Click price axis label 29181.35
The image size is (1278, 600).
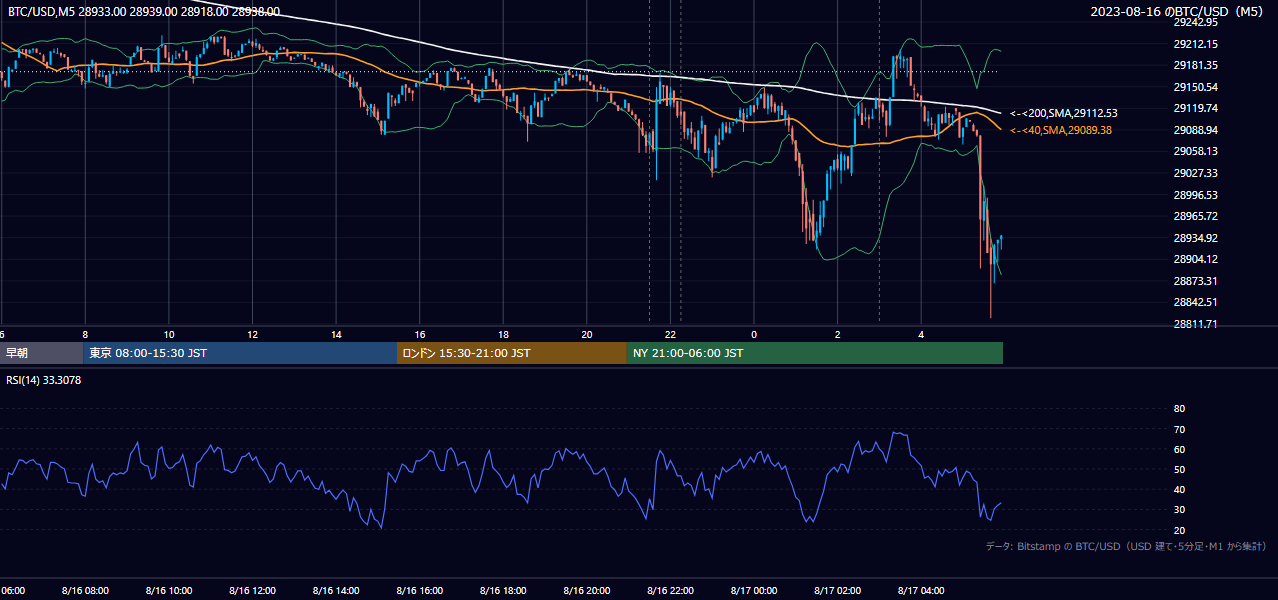tap(1195, 65)
